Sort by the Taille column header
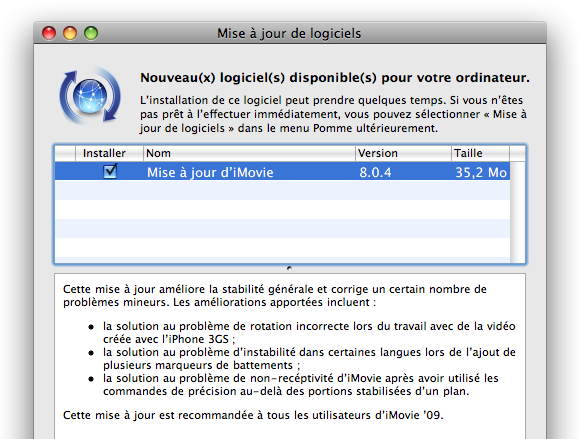Viewport: 579px width, 439px height. coord(480,153)
